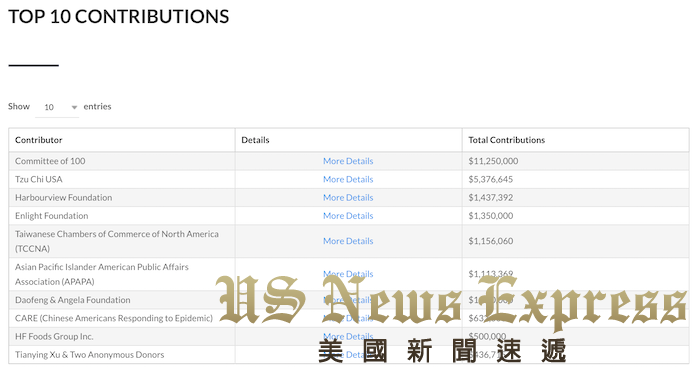Click the dropdown arrow beside 10
This screenshot has width=700, height=376.
(74, 107)
